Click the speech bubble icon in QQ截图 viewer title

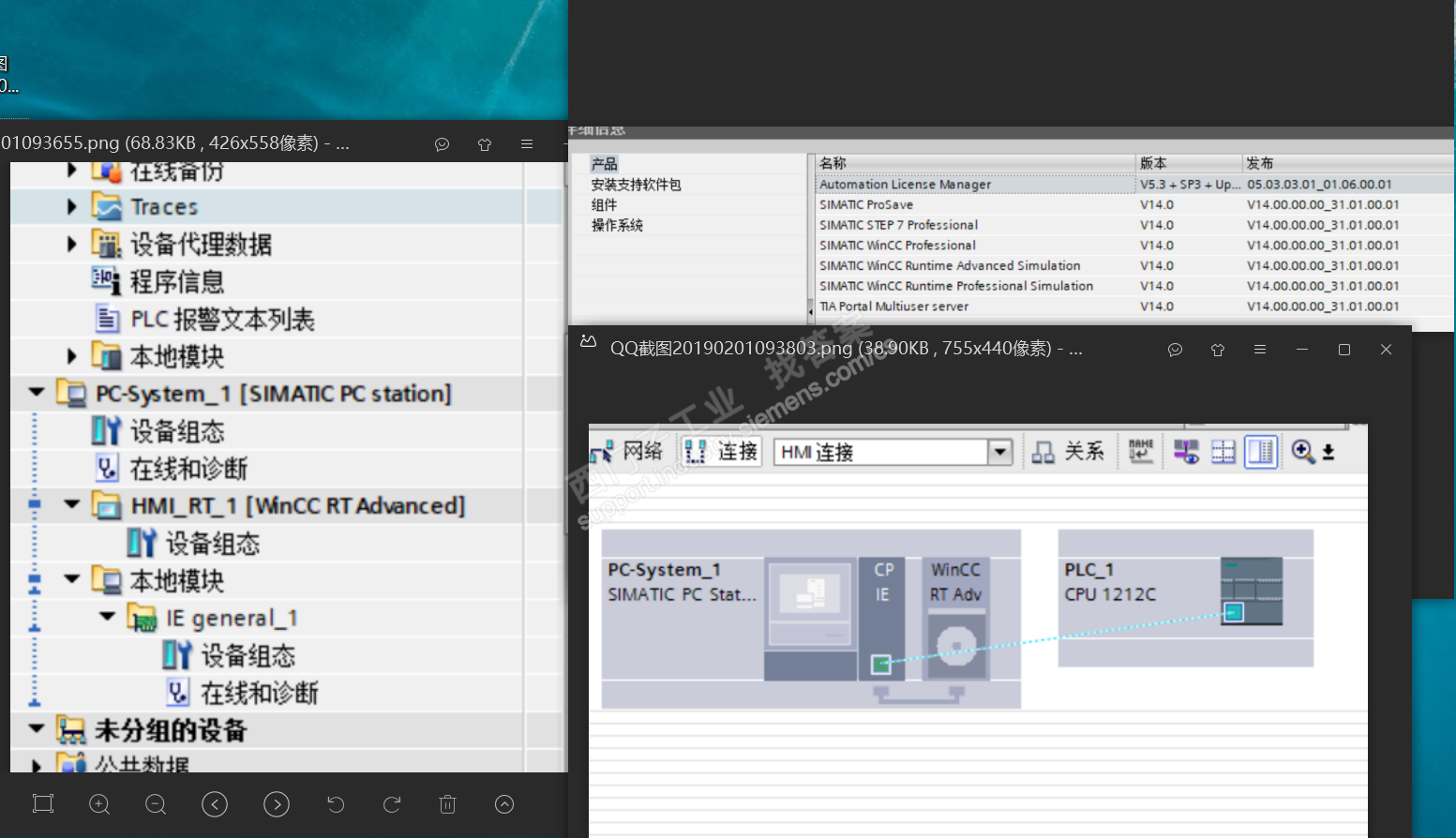pos(1176,350)
